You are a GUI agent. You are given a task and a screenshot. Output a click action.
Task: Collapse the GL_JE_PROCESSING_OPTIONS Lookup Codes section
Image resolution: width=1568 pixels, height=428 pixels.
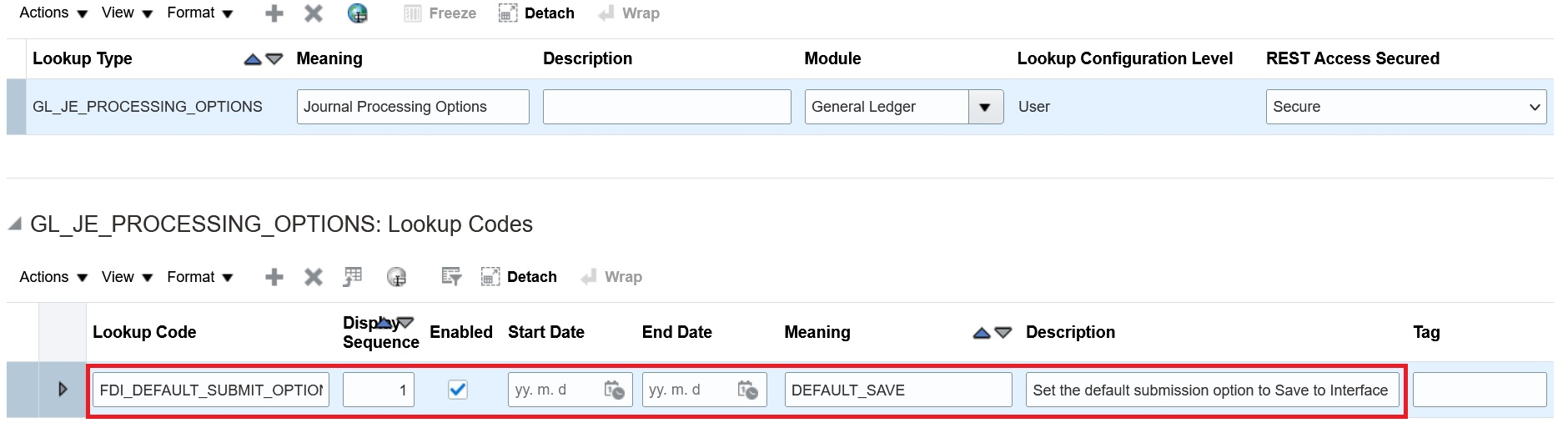[15, 224]
